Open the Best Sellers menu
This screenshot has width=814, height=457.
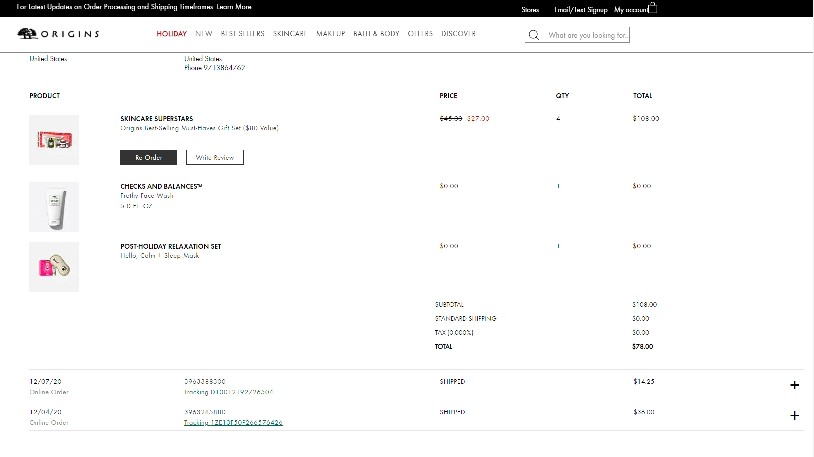[242, 34]
